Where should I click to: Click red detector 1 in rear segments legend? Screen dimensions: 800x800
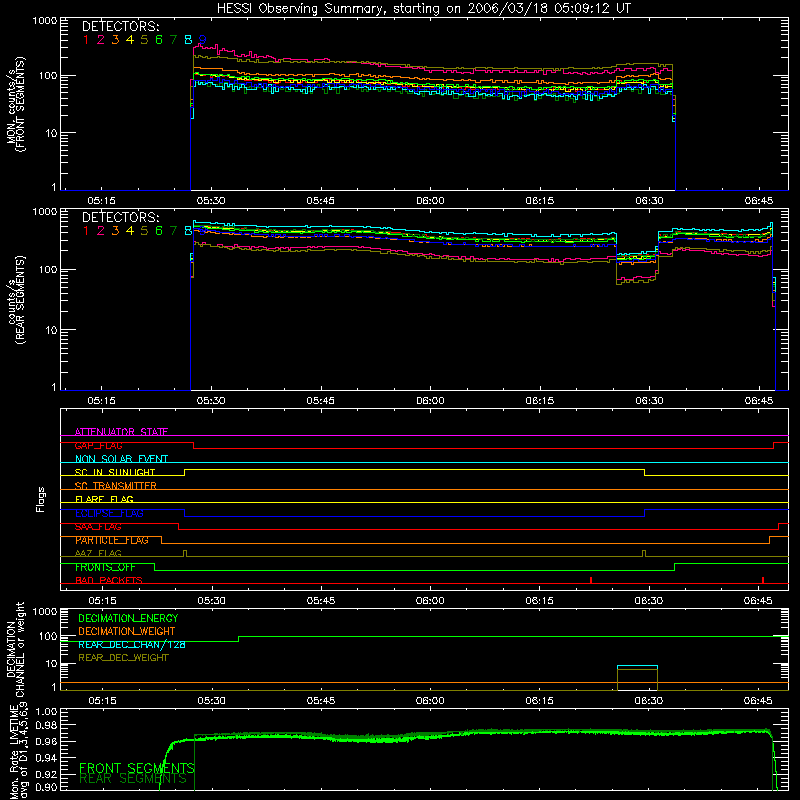click(x=86, y=231)
